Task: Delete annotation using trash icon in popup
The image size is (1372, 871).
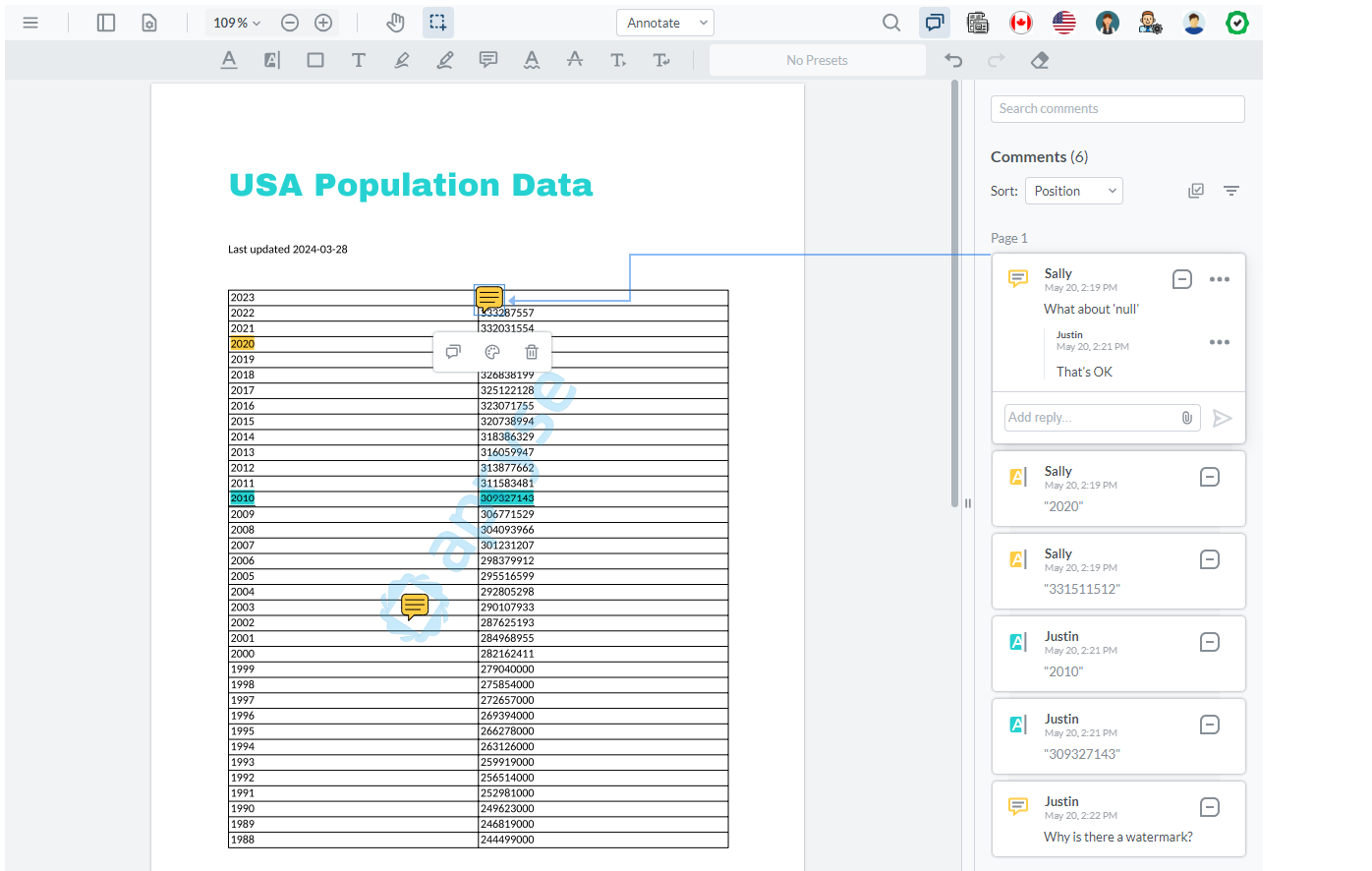Action: click(x=532, y=352)
